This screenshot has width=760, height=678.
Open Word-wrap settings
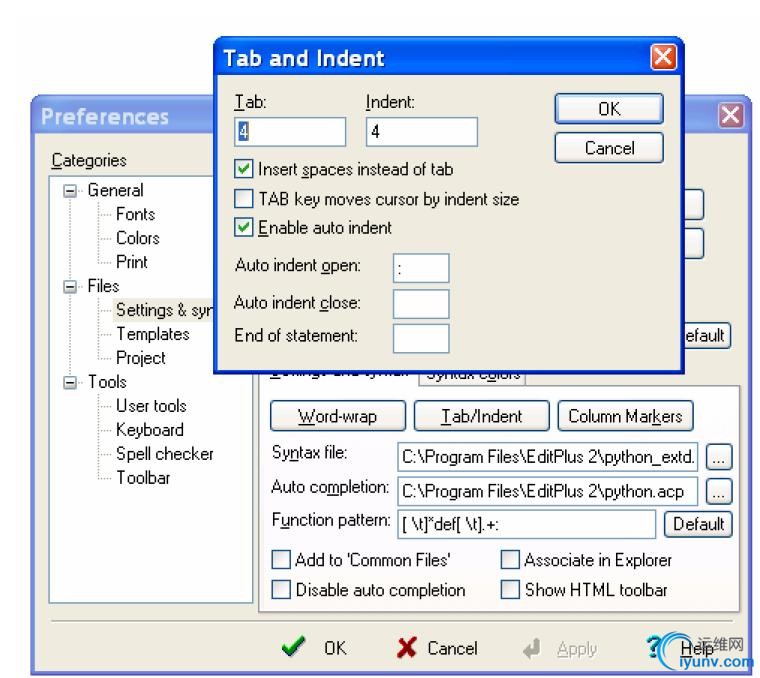coord(337,416)
